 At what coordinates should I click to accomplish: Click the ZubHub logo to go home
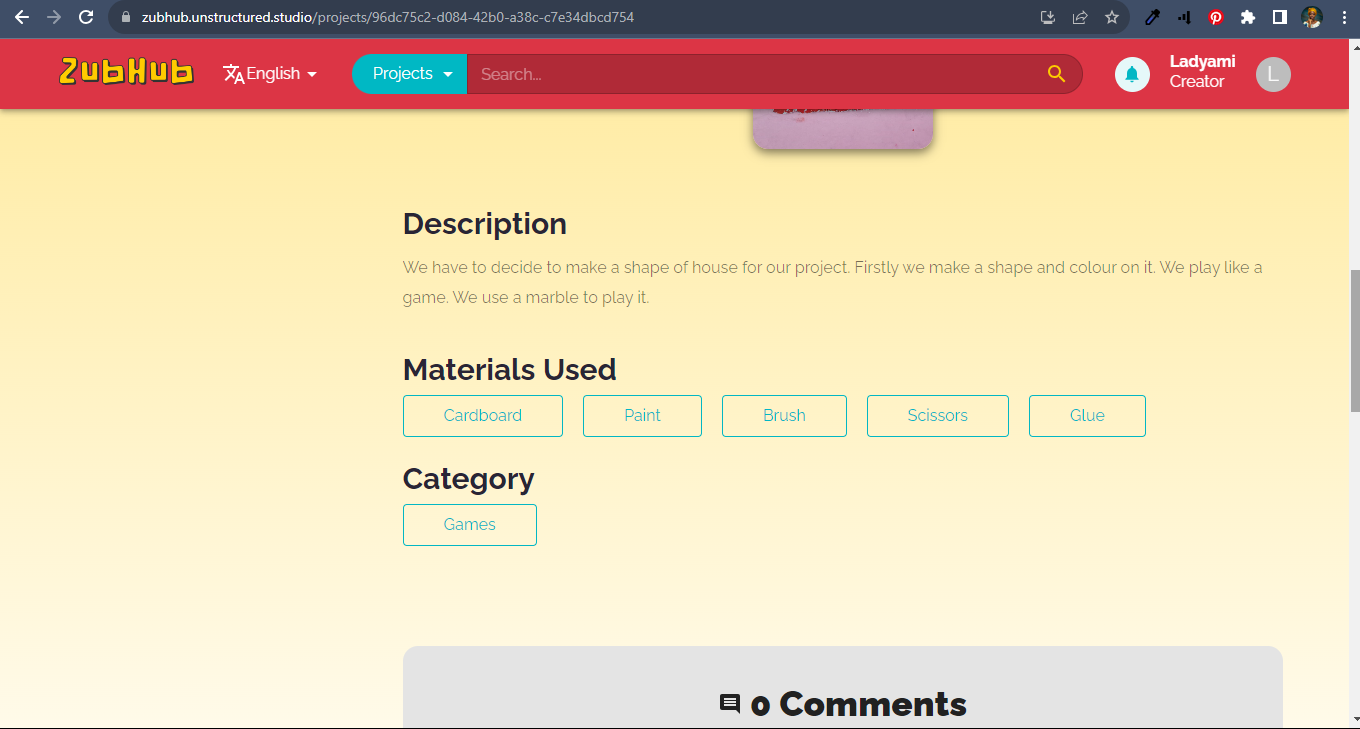pos(125,72)
